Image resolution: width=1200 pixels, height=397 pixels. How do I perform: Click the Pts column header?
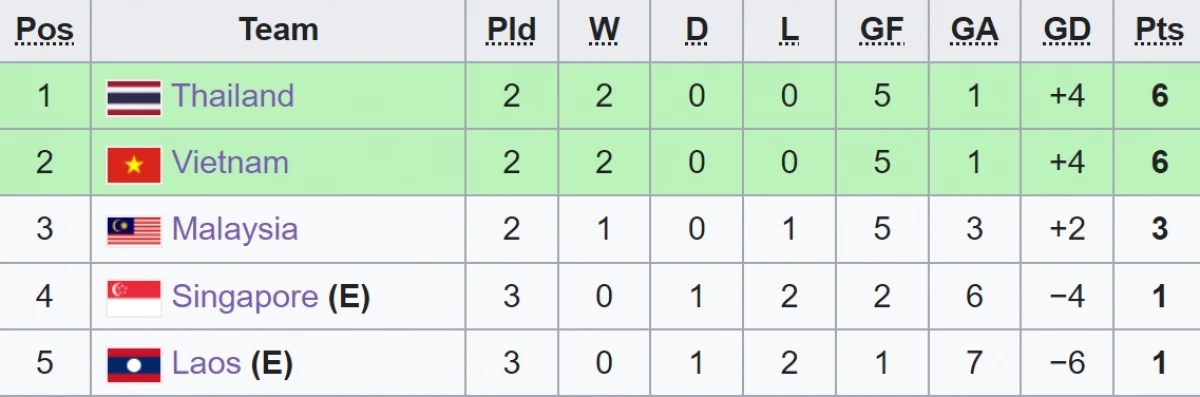(1160, 30)
